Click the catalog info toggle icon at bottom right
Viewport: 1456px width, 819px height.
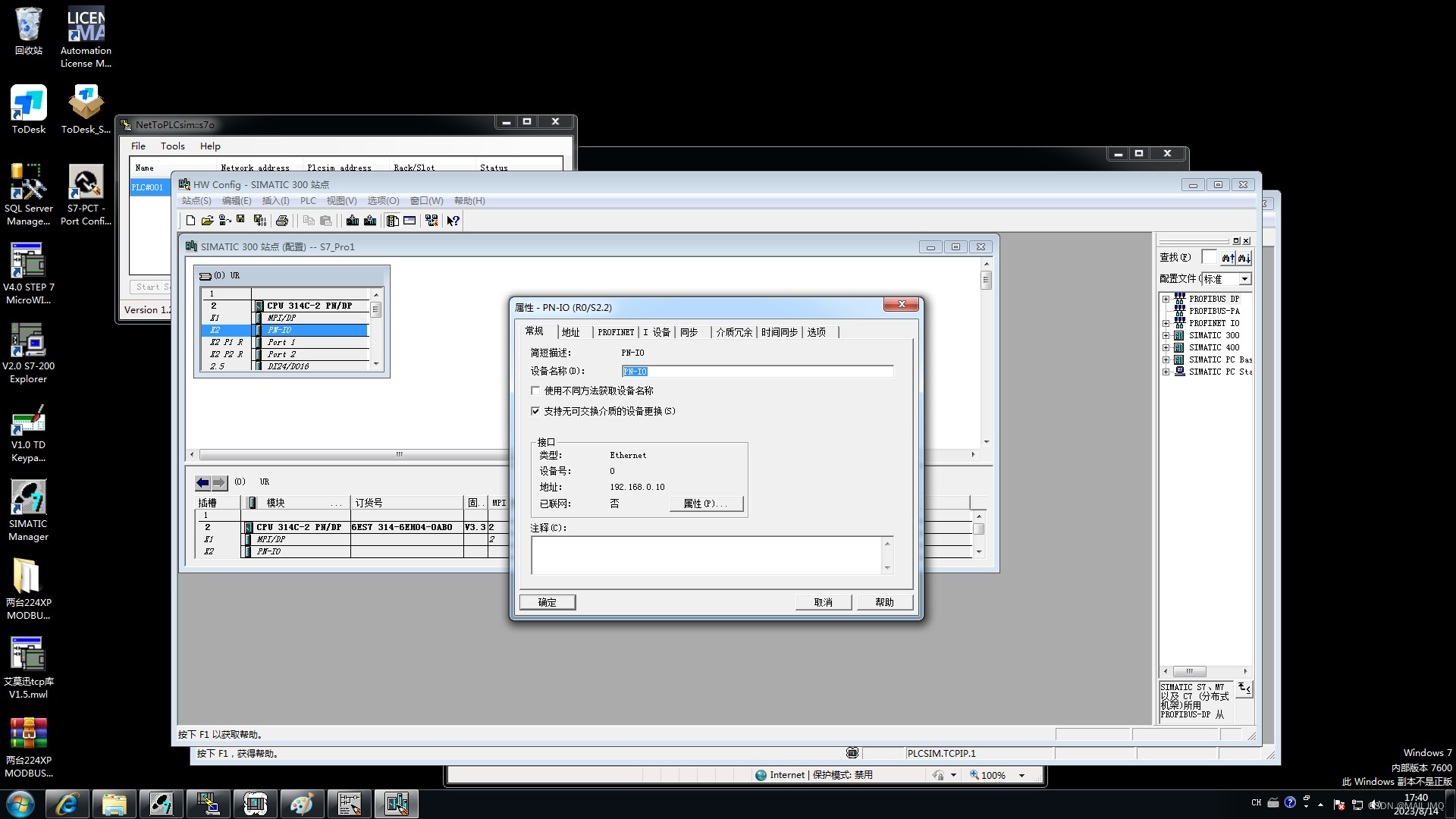1244,689
